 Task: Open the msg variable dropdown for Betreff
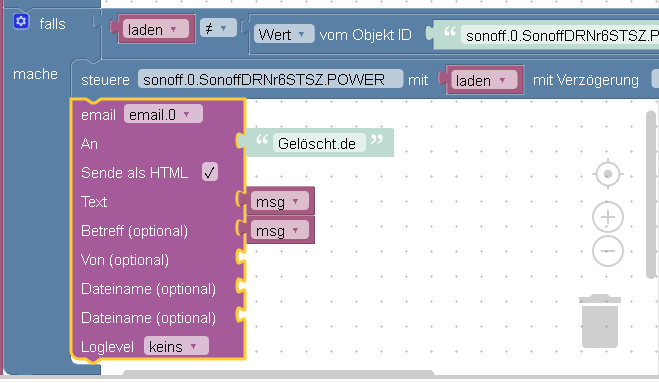tap(279, 230)
